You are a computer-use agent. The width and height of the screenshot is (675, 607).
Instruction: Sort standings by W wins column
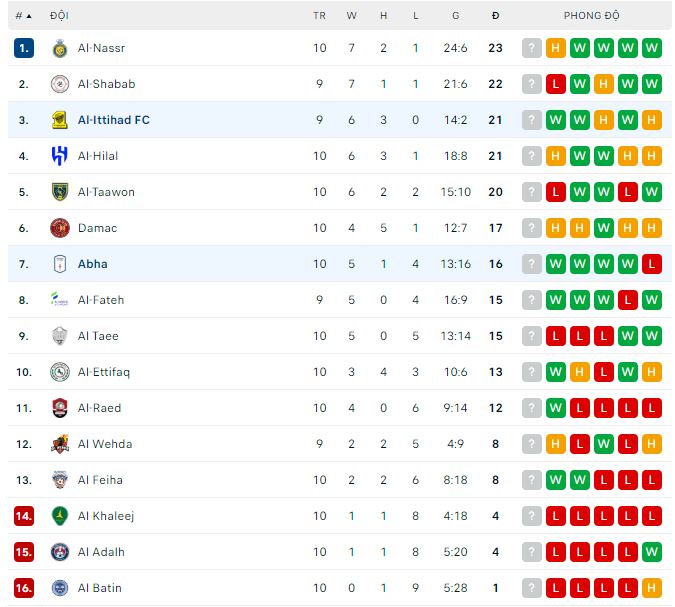351,16
